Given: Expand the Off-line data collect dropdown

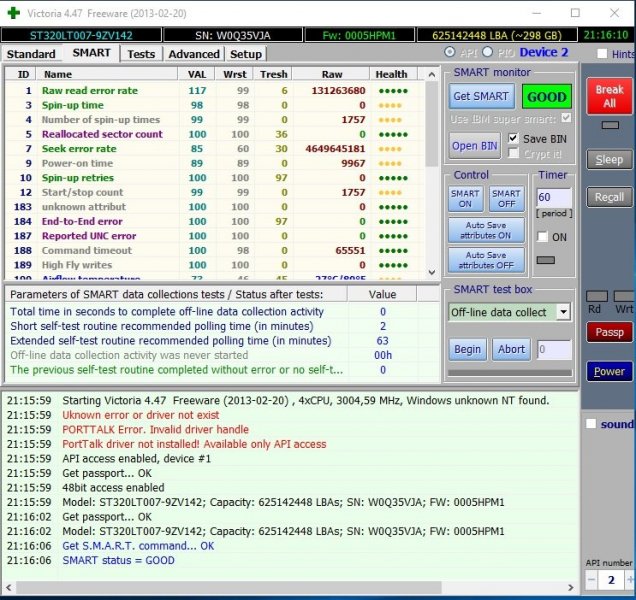Looking at the screenshot, I should (x=563, y=312).
